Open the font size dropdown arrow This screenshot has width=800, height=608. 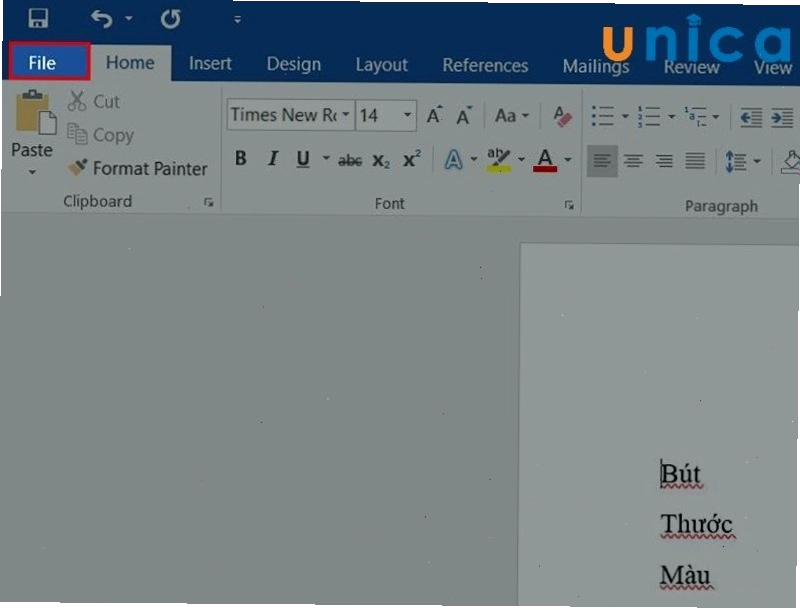pyautogui.click(x=407, y=115)
